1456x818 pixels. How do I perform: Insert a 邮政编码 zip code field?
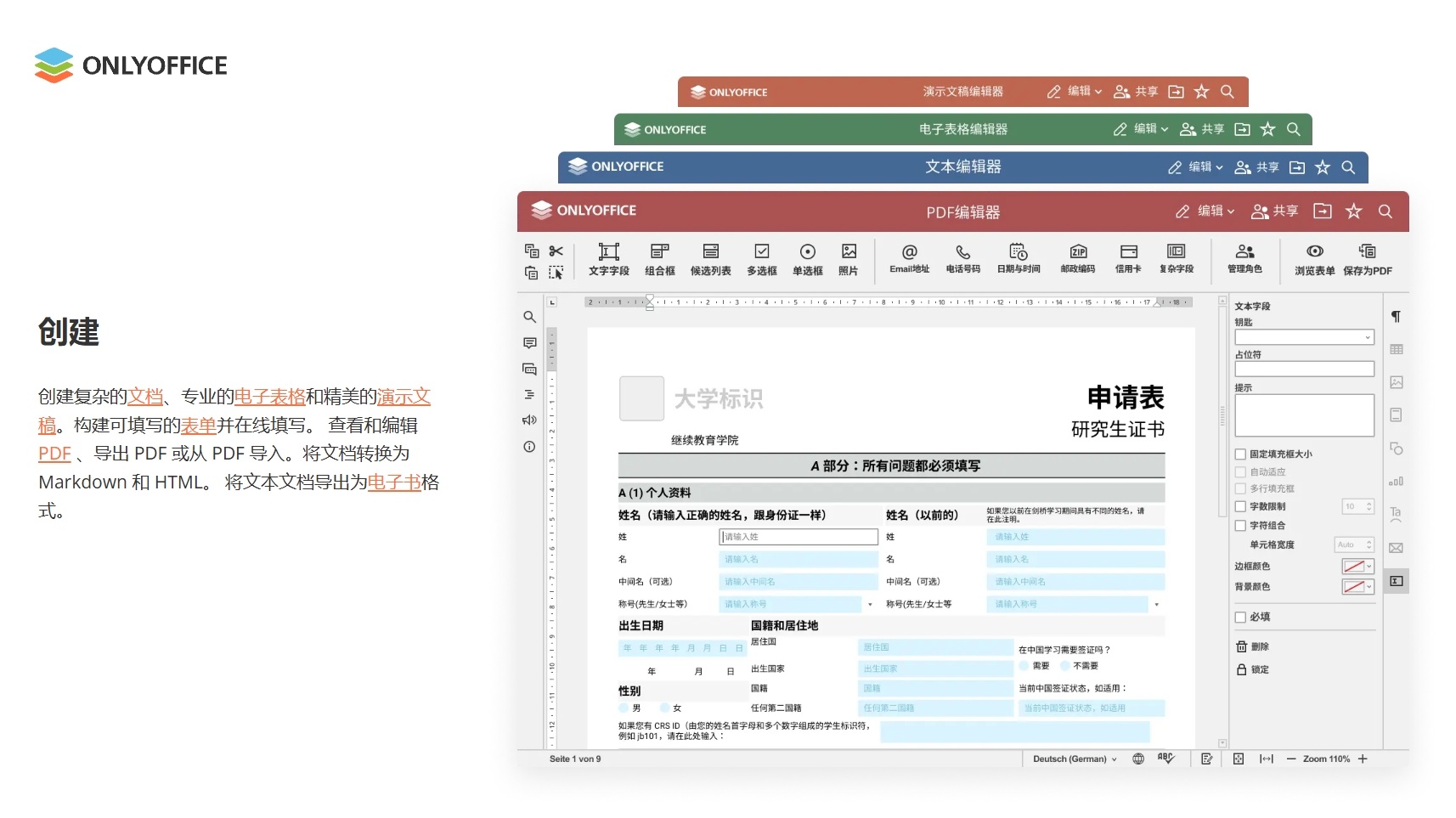1077,258
